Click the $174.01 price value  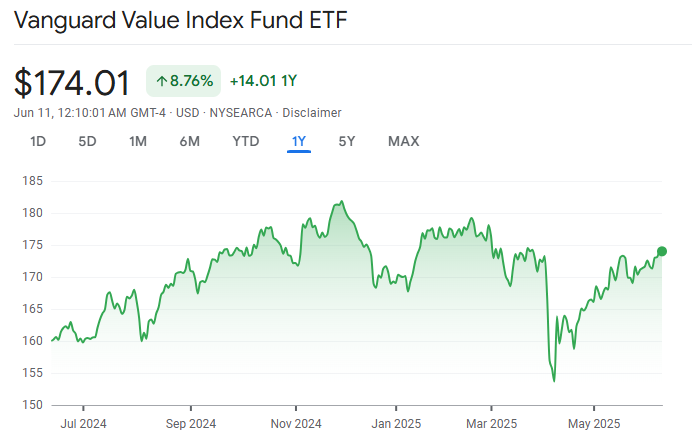tap(73, 81)
